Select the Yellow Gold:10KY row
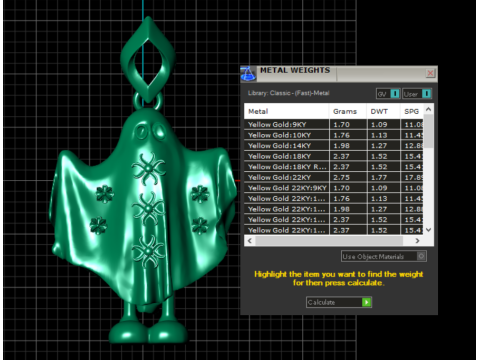Viewport: 480px width, 360px height. (x=334, y=135)
